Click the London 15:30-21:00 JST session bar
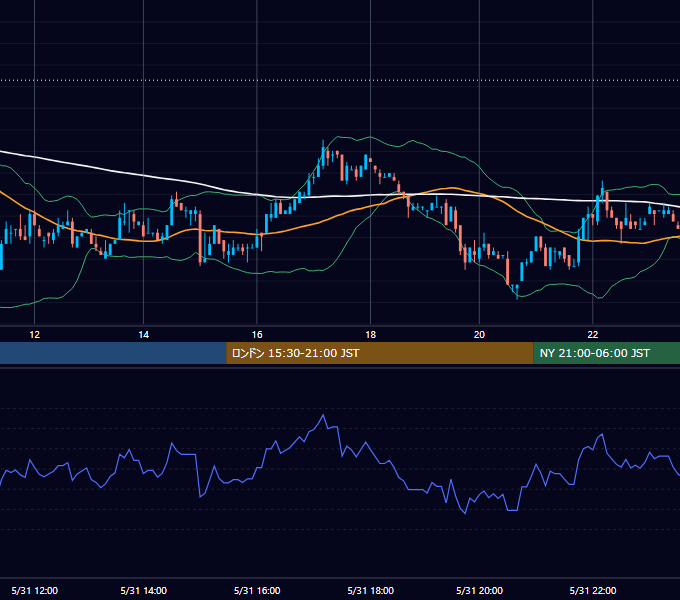680x600 pixels. pos(379,353)
